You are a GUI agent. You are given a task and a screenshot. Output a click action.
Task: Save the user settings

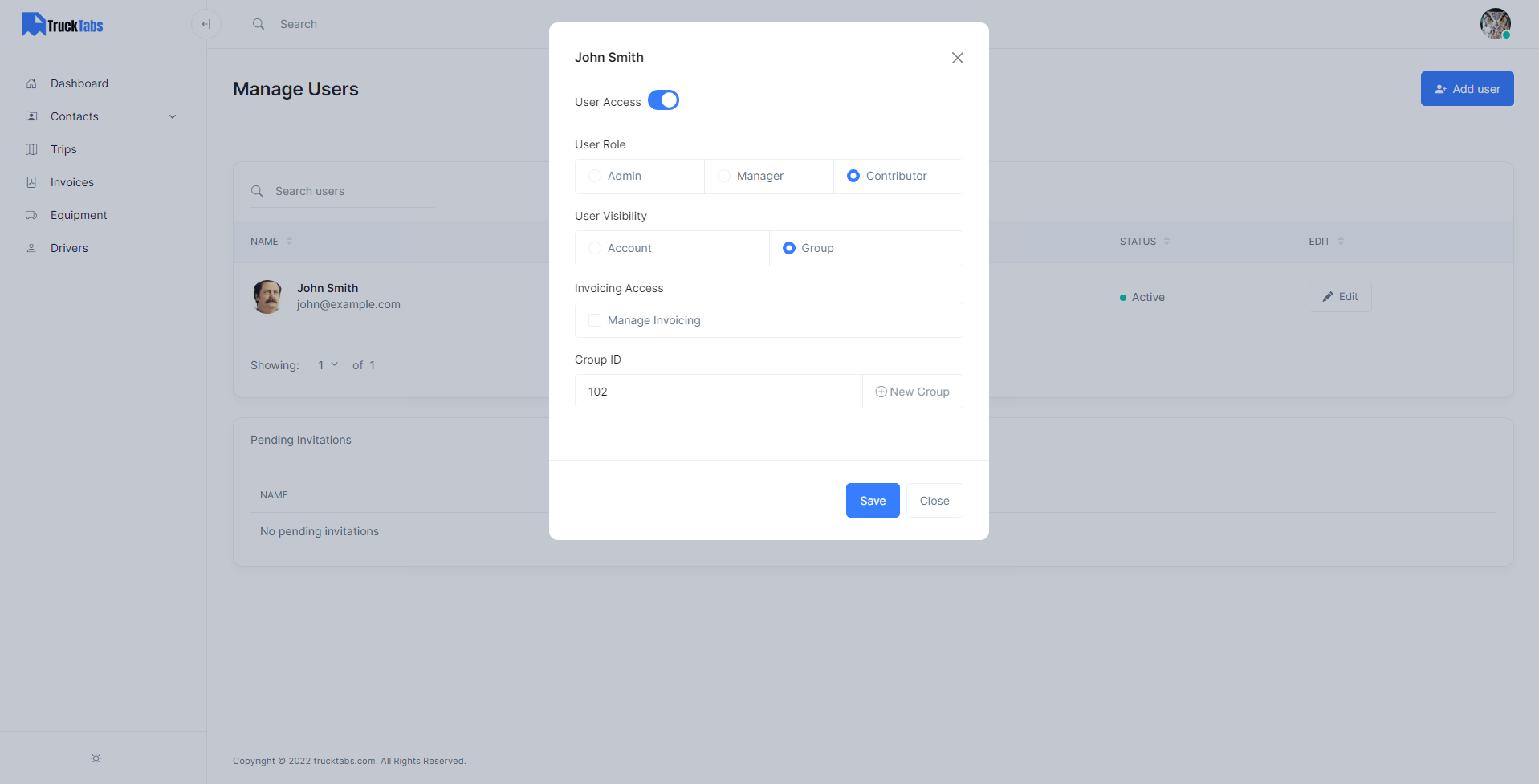872,501
